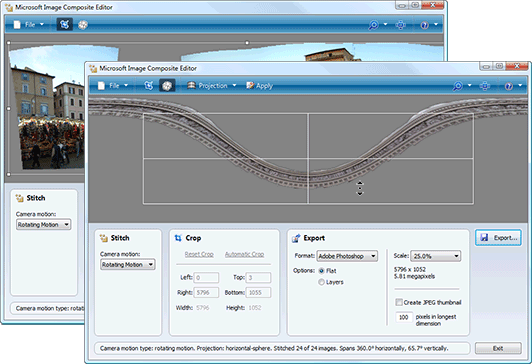This screenshot has width=532, height=364.
Task: Select the crop mode icon in front toolbar
Action: 149,85
